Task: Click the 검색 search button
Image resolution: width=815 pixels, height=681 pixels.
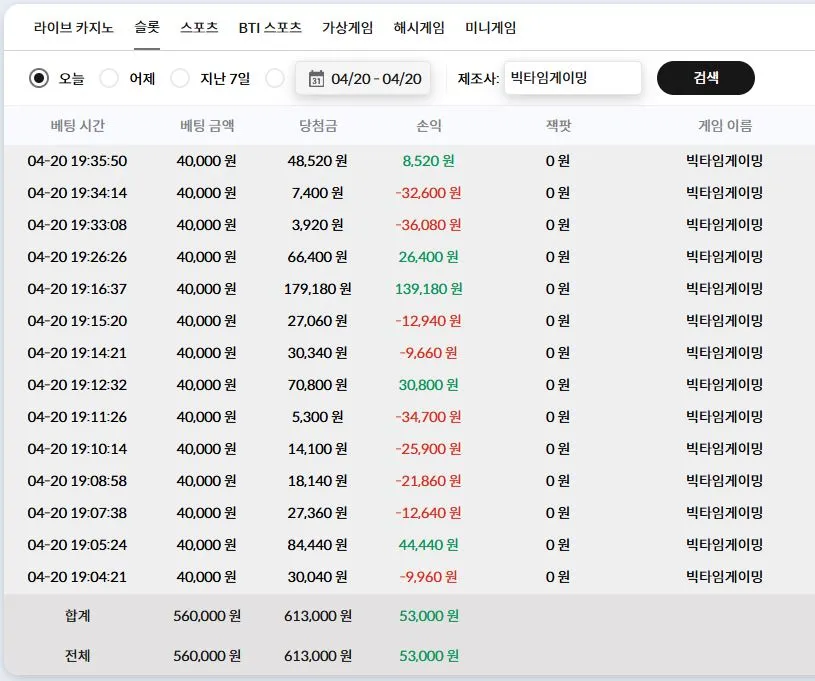Action: coord(706,78)
